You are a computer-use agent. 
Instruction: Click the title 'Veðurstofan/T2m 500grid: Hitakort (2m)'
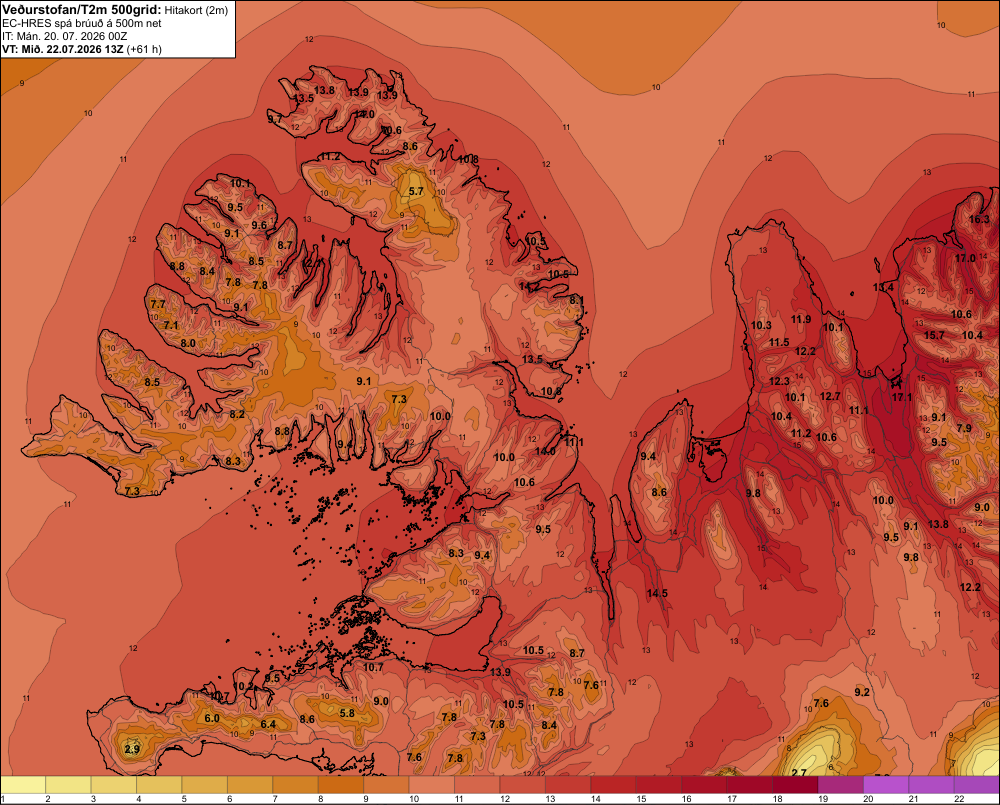pyautogui.click(x=115, y=10)
